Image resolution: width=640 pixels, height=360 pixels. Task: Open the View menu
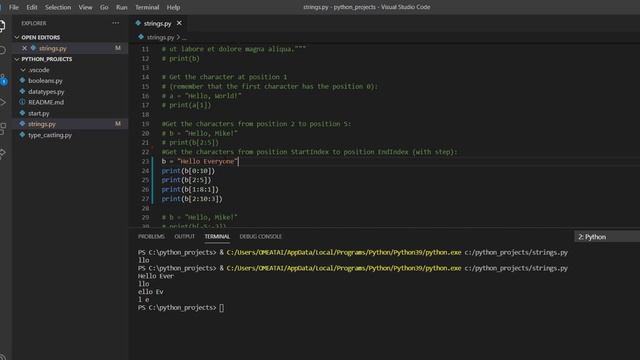tap(85, 7)
